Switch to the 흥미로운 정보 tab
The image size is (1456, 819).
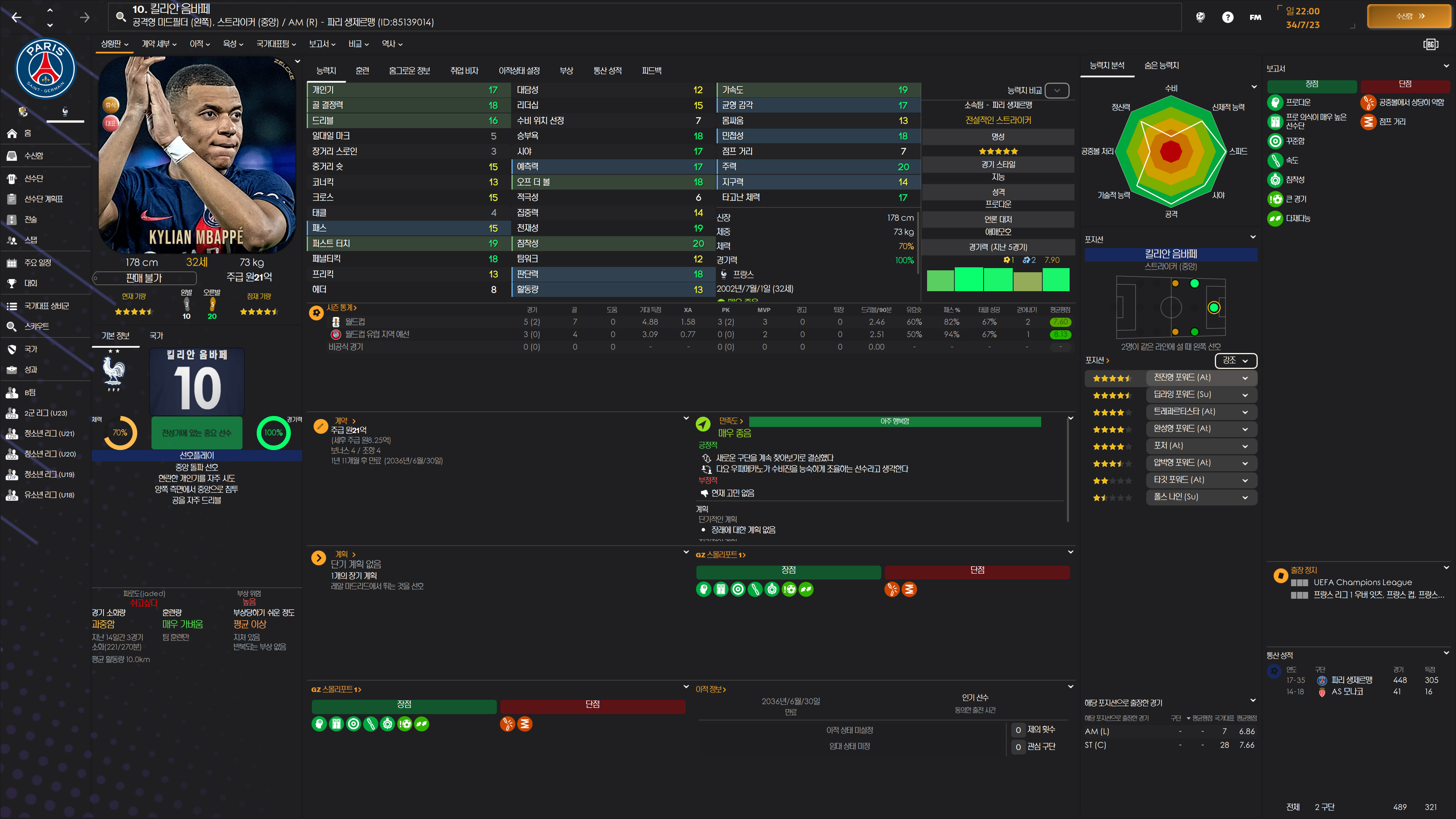pos(409,71)
